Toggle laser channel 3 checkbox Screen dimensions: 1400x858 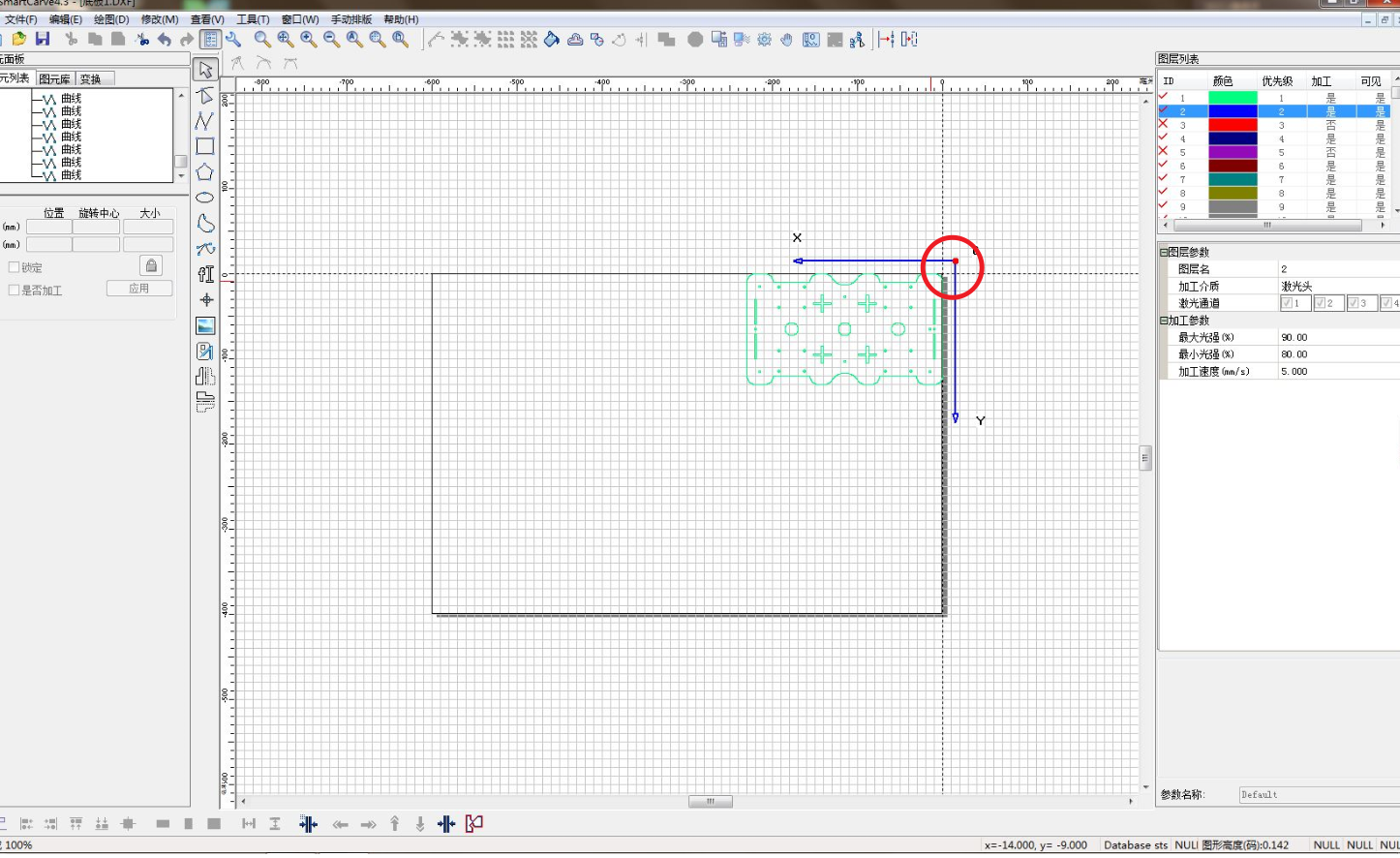[1354, 303]
